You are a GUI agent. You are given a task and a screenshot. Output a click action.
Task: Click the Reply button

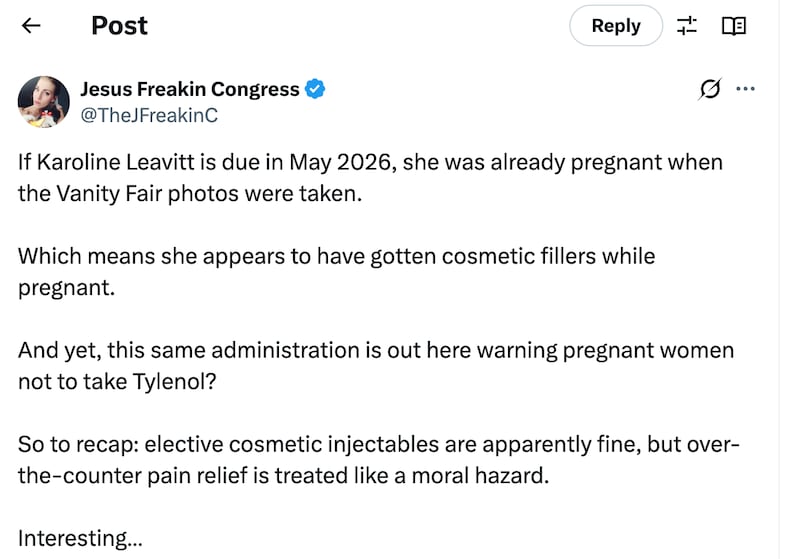click(615, 26)
